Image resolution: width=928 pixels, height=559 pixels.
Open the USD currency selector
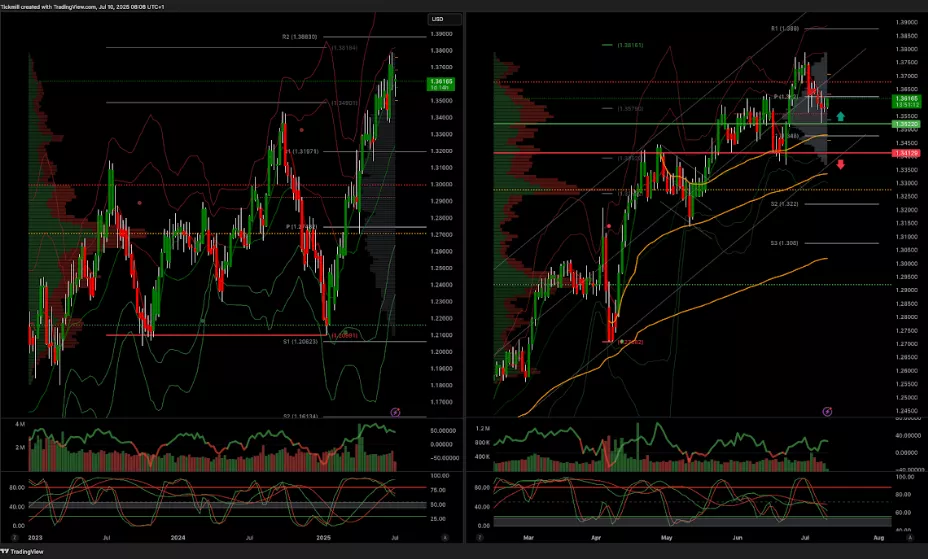[444, 19]
